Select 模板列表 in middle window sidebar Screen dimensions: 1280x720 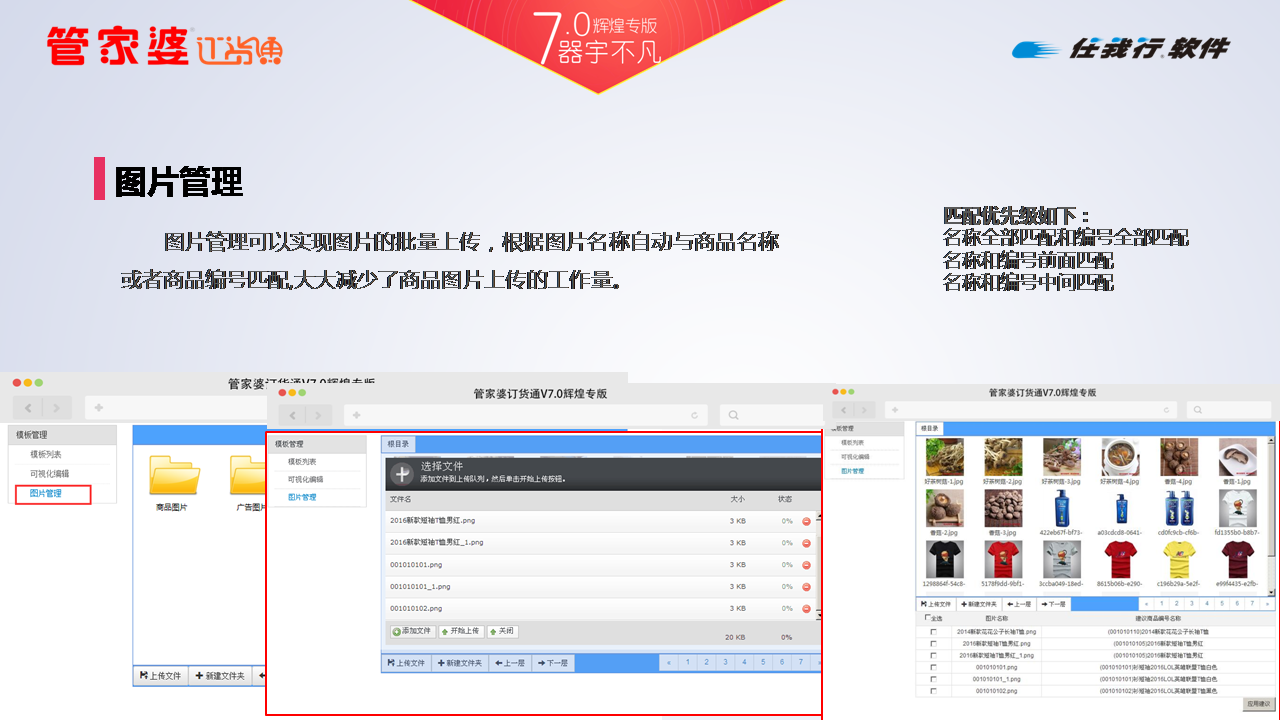coord(302,461)
